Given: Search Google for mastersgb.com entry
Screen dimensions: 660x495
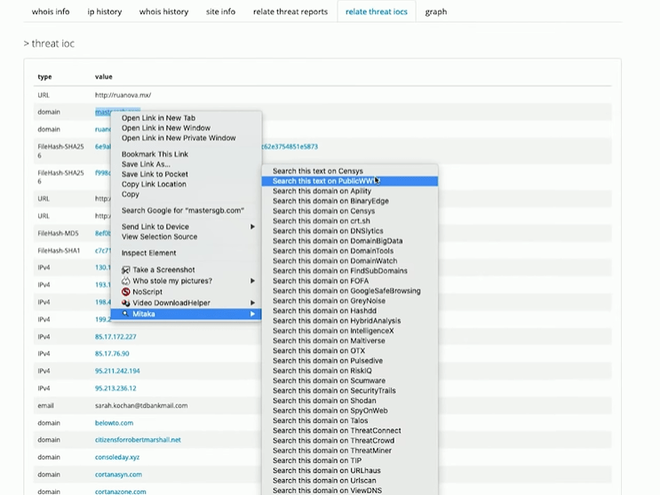Looking at the screenshot, I should (x=183, y=210).
